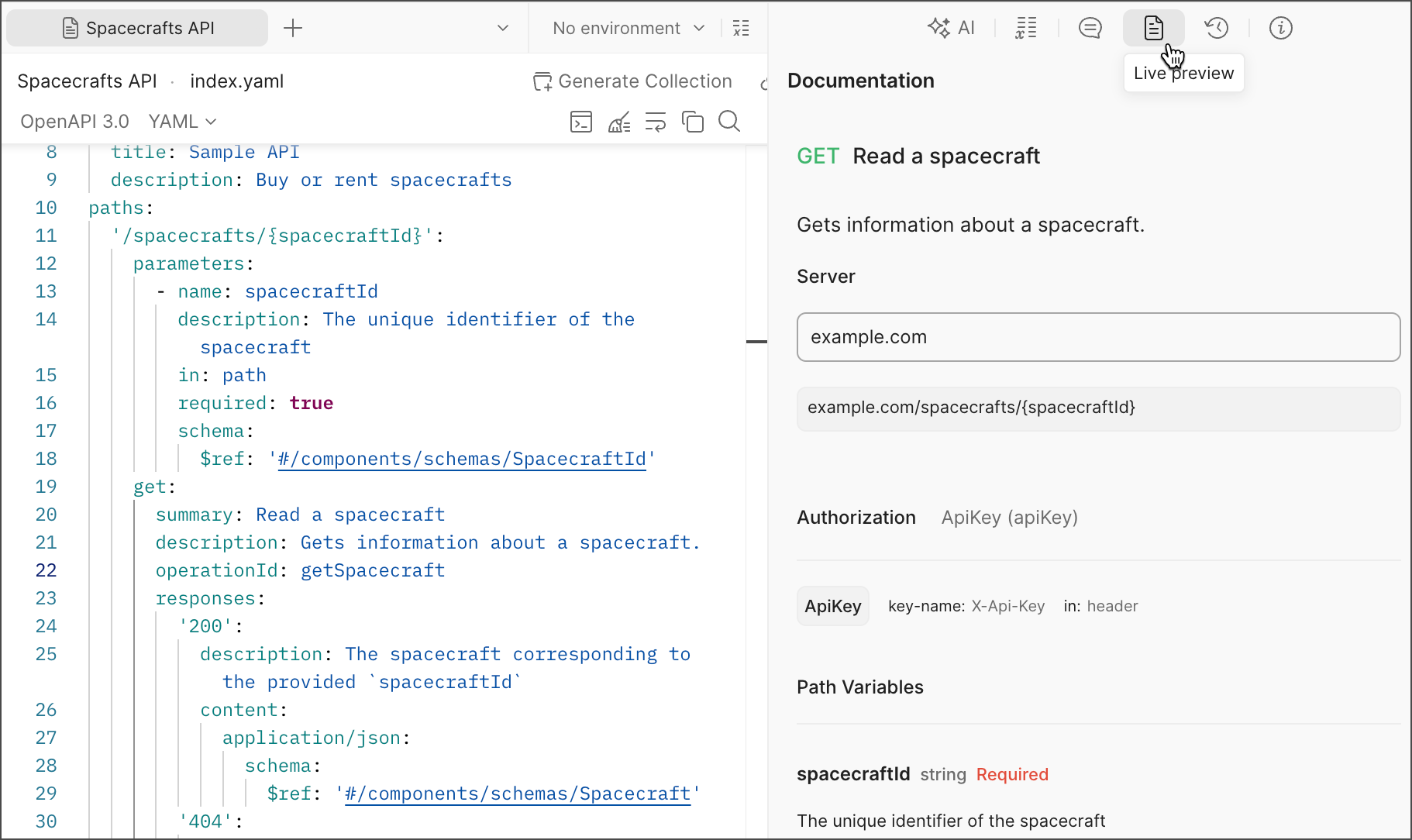1412x840 pixels.
Task: Open the YAML format dropdown
Action: 182,122
